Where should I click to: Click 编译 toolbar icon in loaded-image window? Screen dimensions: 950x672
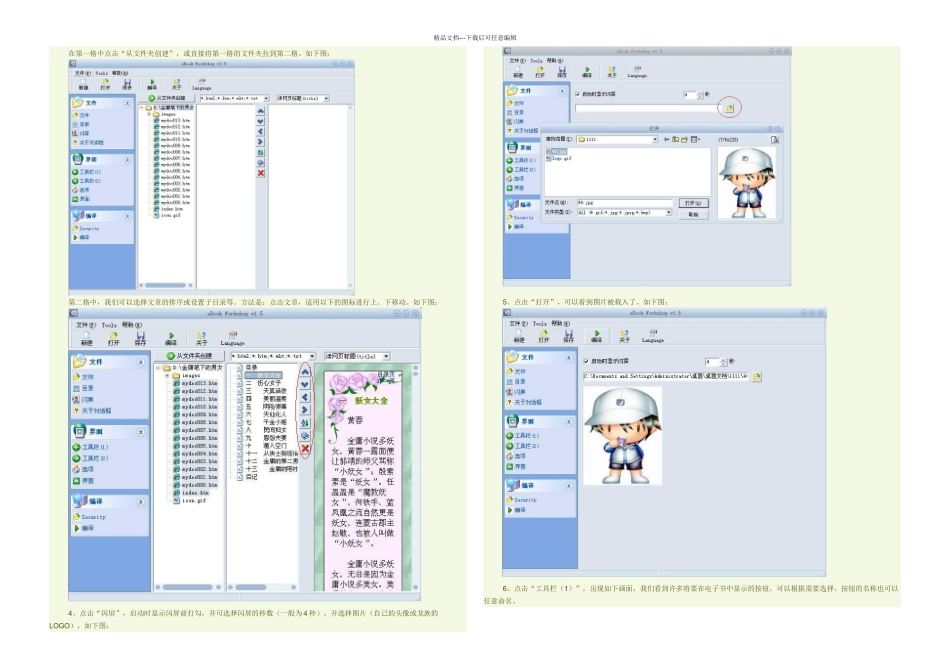click(597, 336)
